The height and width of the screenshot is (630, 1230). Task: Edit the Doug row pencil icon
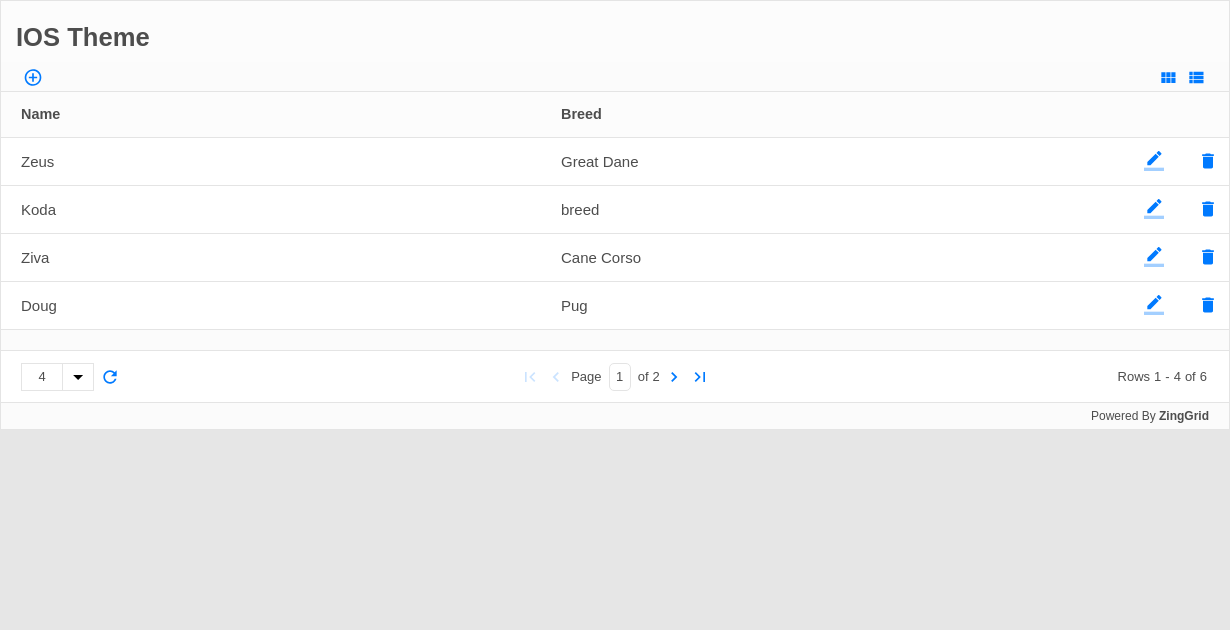click(x=1154, y=305)
